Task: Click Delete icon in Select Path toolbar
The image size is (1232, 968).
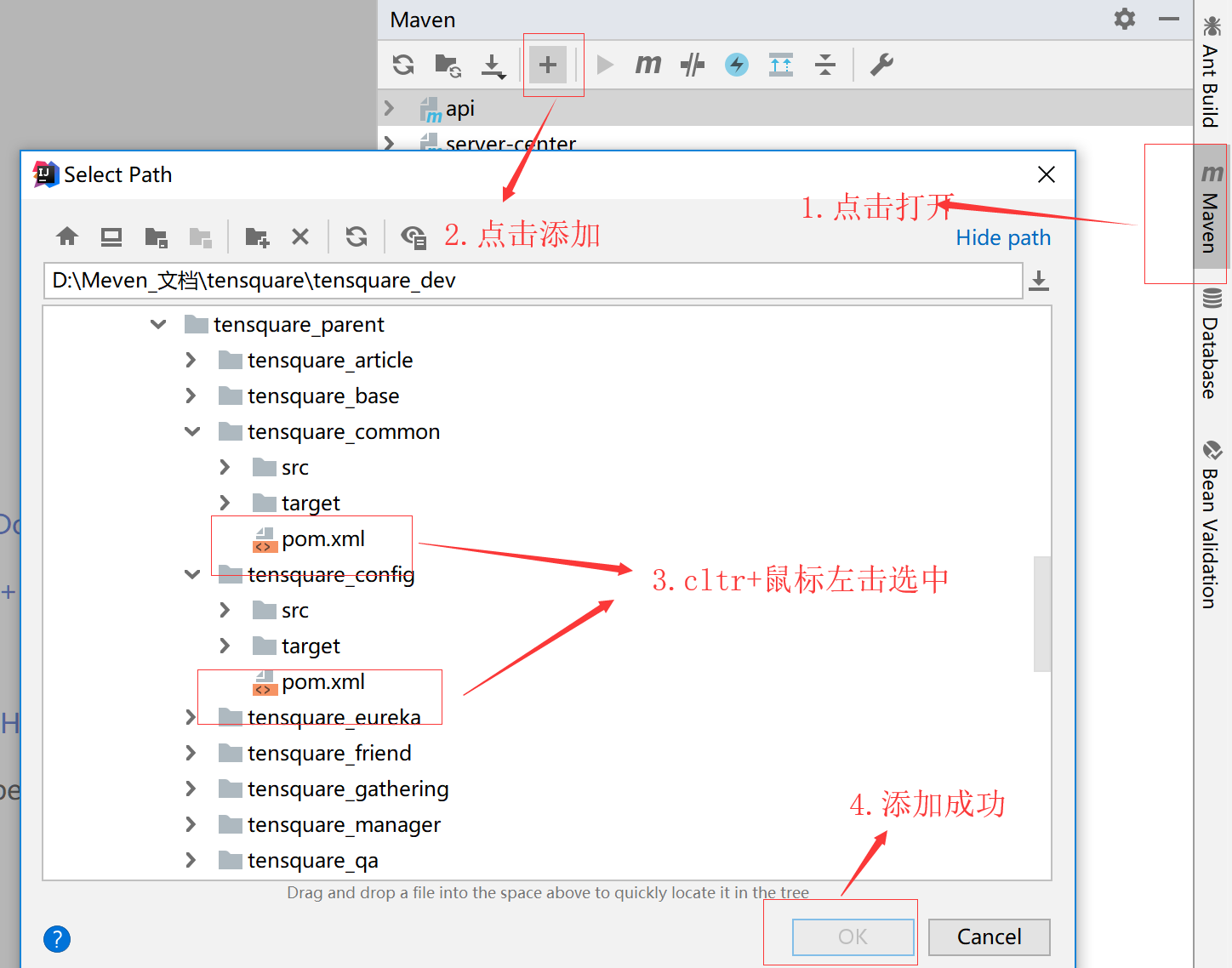Action: (x=300, y=236)
